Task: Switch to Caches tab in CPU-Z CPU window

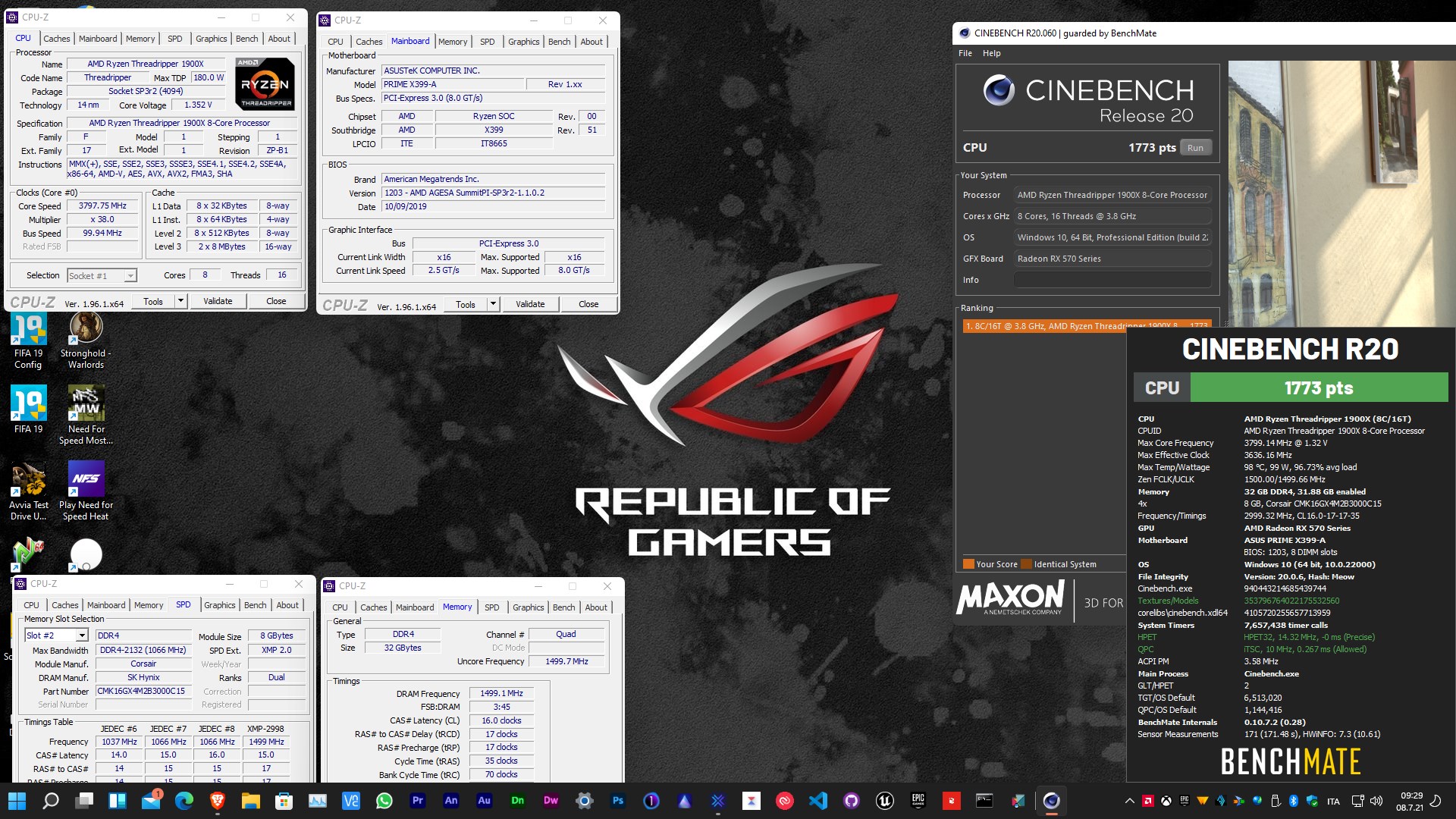Action: (56, 39)
